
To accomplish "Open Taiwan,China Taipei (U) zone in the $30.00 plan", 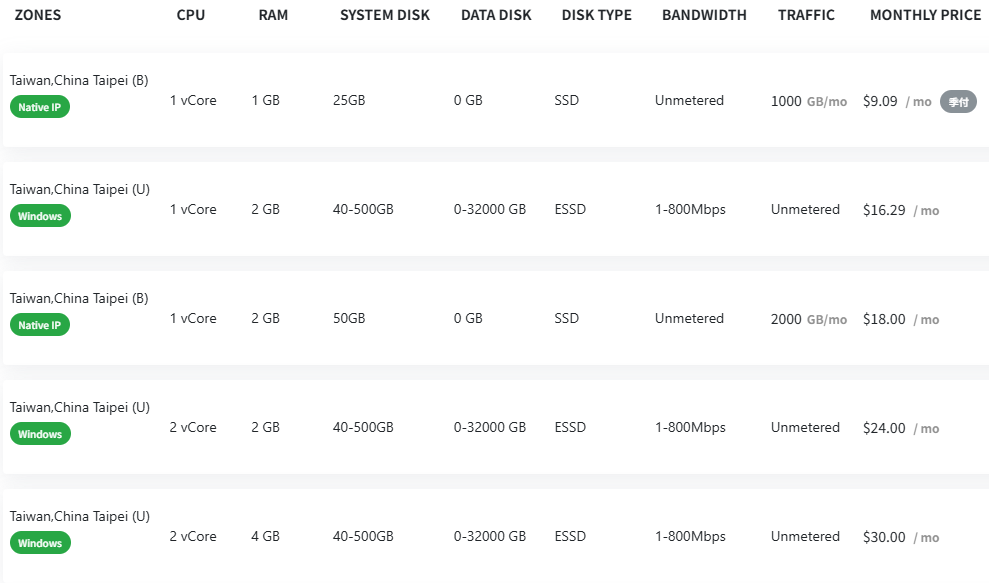I will (79, 516).
